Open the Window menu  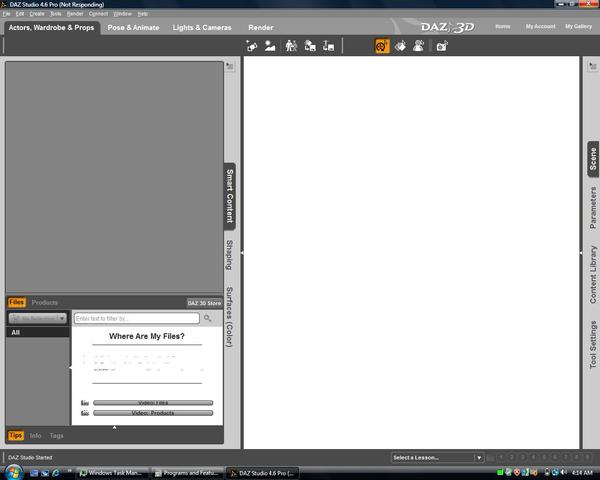click(122, 14)
